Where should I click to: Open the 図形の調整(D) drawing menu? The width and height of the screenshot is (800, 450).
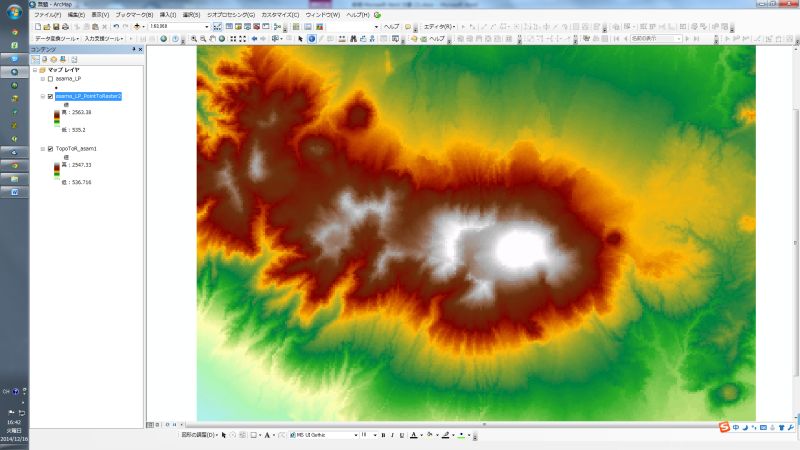pyautogui.click(x=199, y=435)
